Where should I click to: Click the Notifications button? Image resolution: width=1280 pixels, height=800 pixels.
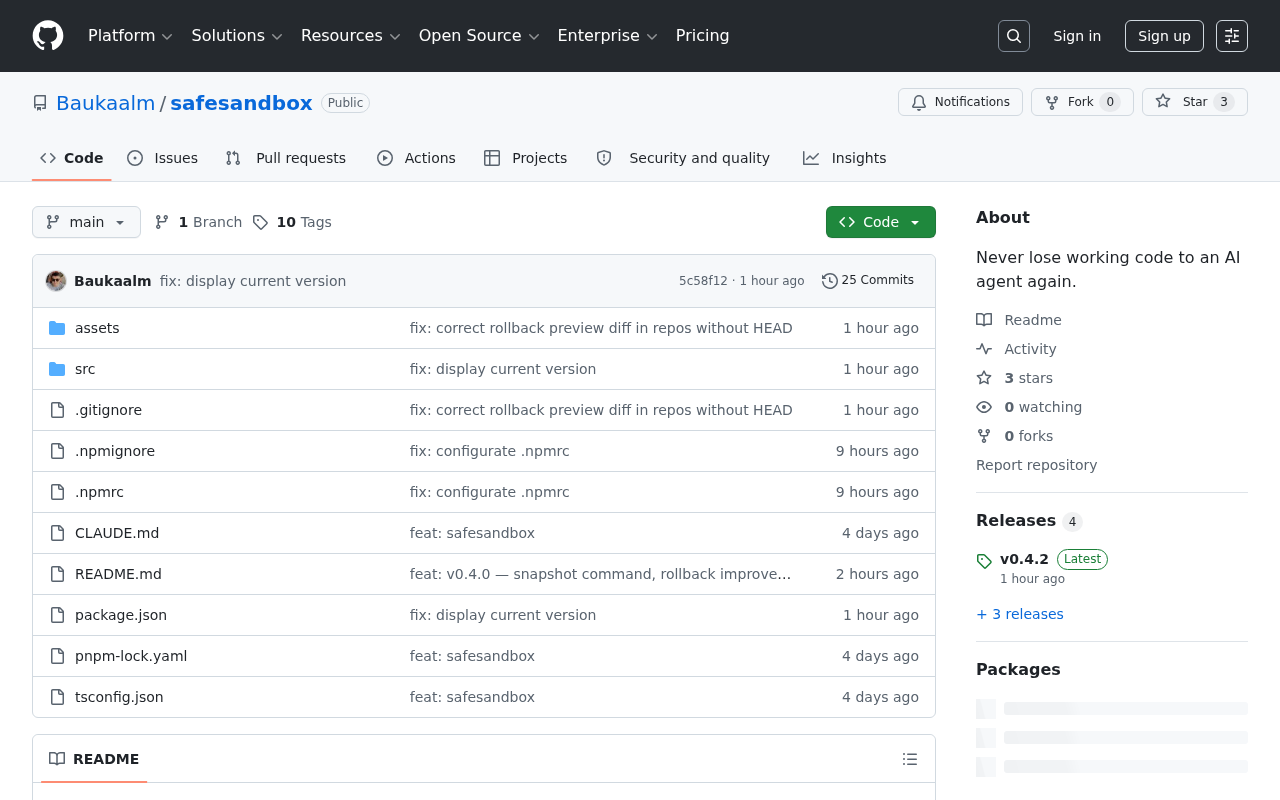[x=961, y=102]
